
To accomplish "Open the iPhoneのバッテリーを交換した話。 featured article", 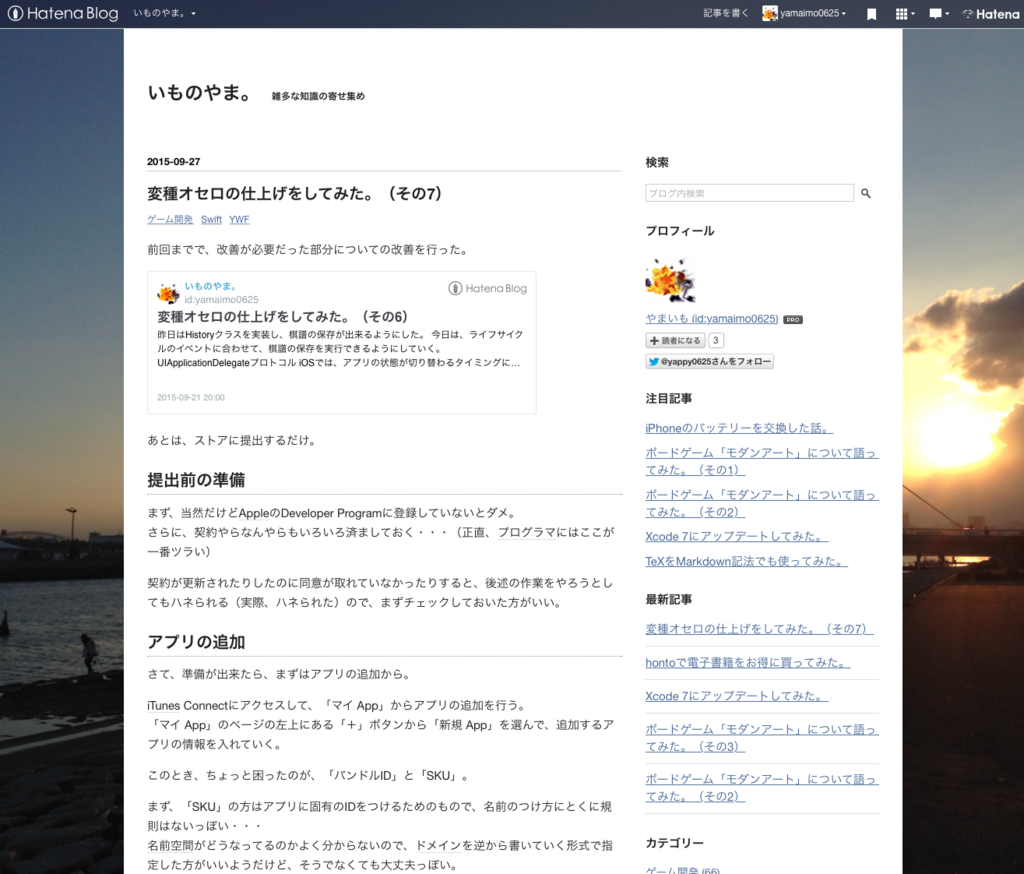I will 738,427.
